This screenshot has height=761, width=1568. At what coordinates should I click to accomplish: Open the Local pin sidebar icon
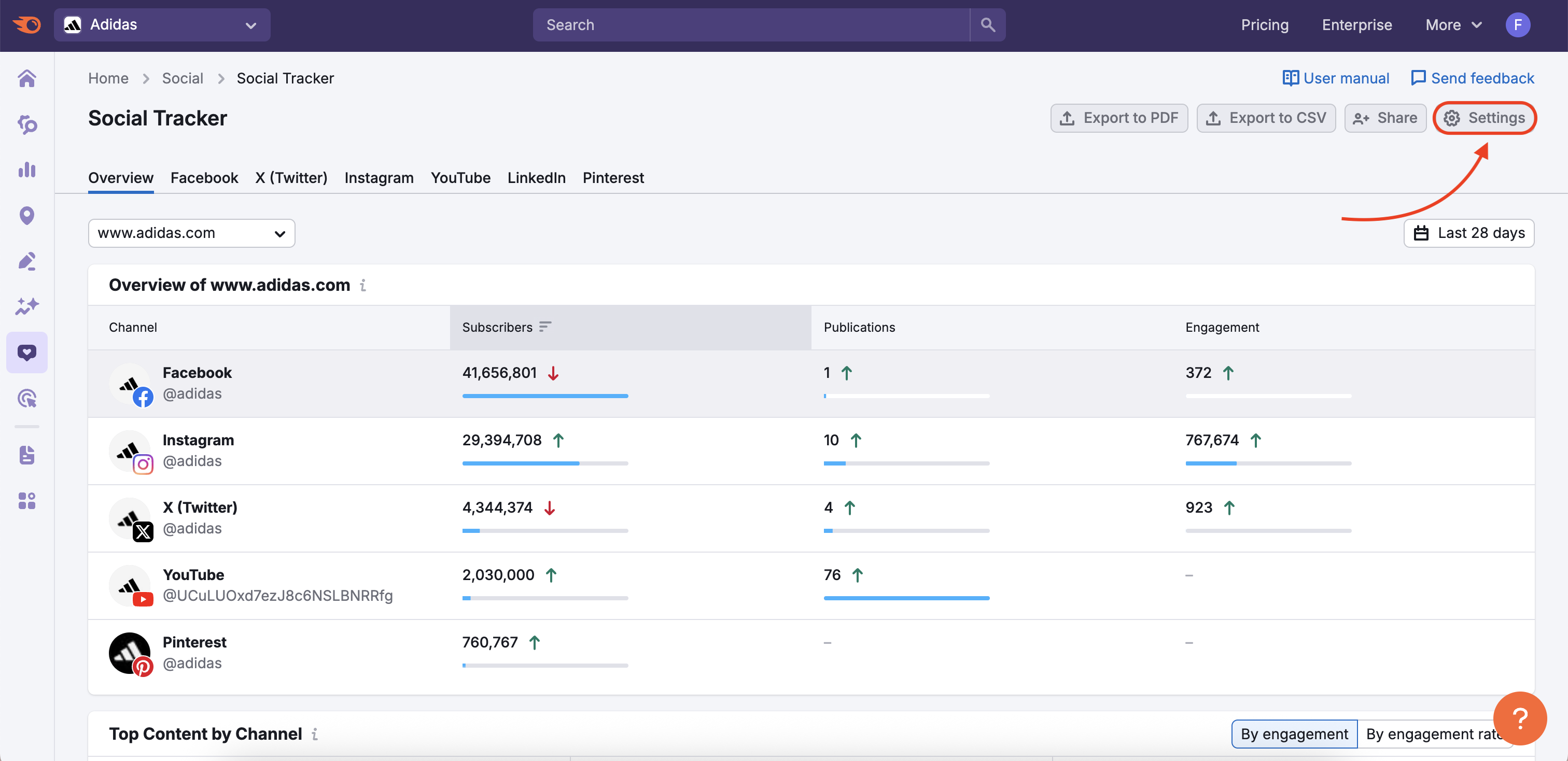[27, 215]
